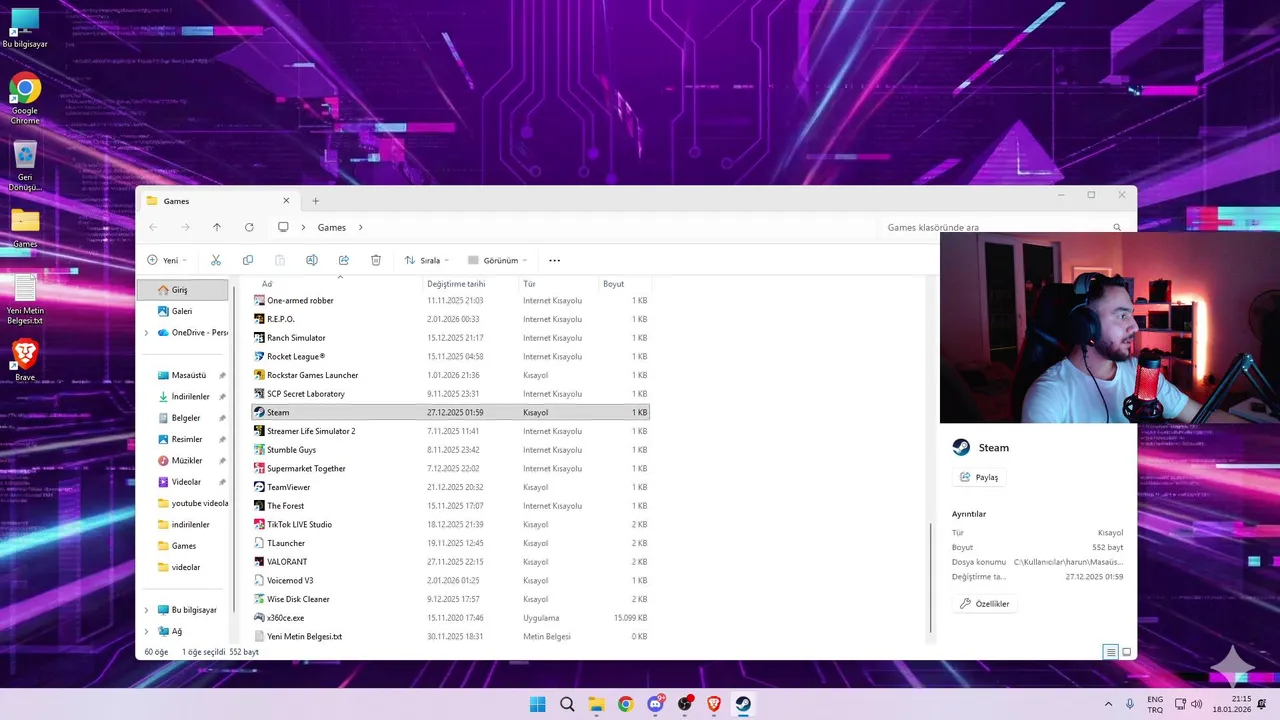Image resolution: width=1280 pixels, height=720 pixels.
Task: Click the Paylaş button in details pane
Action: [x=979, y=477]
